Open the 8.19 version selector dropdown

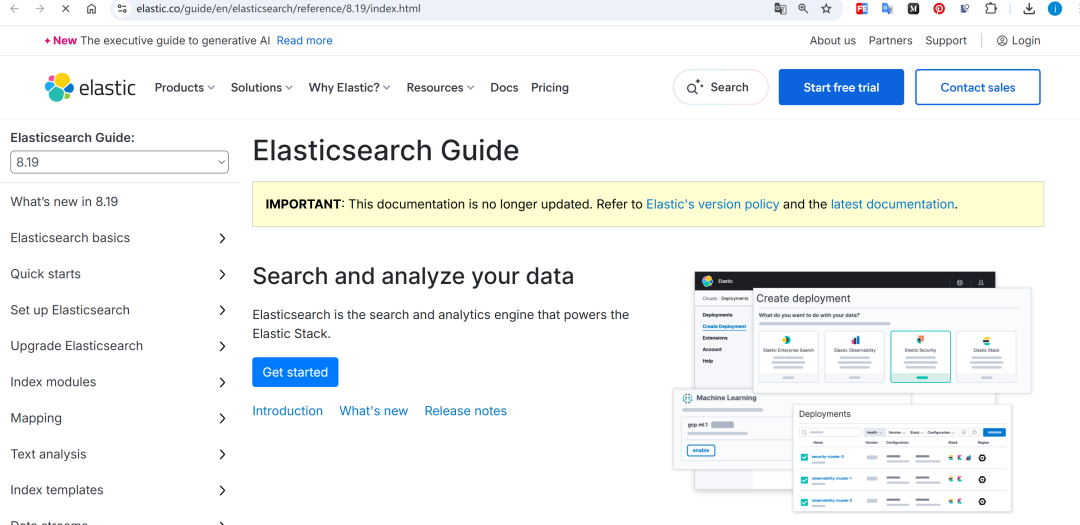(x=119, y=163)
